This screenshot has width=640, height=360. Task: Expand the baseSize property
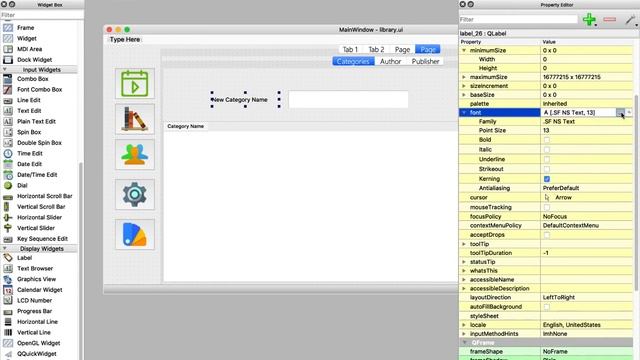(464, 95)
